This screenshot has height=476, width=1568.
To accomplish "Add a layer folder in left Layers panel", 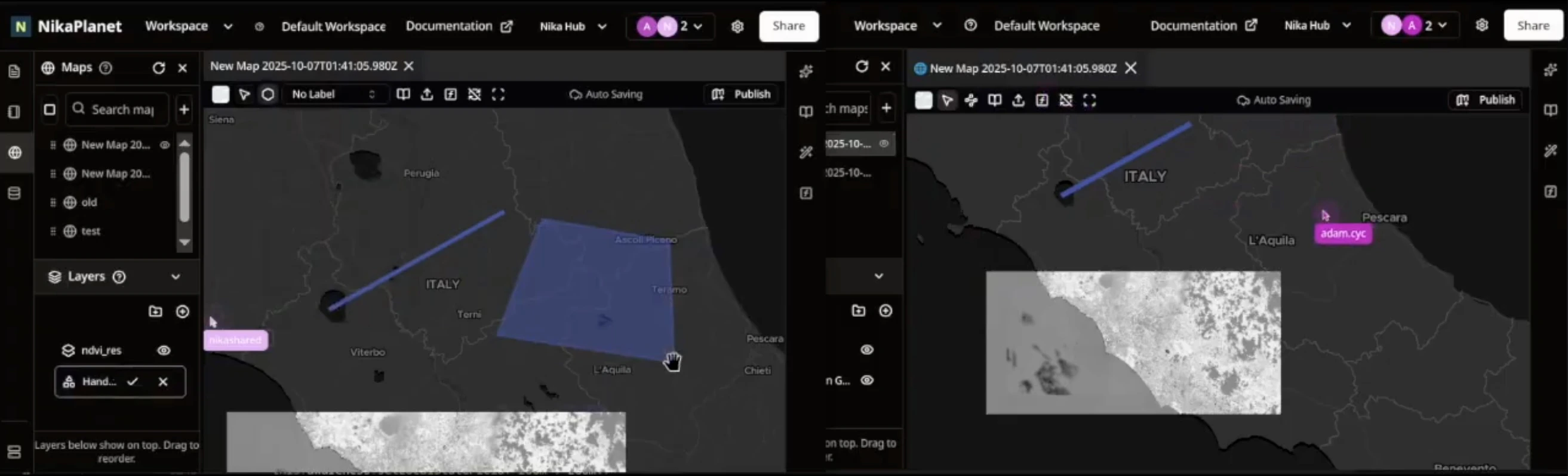I will point(156,311).
